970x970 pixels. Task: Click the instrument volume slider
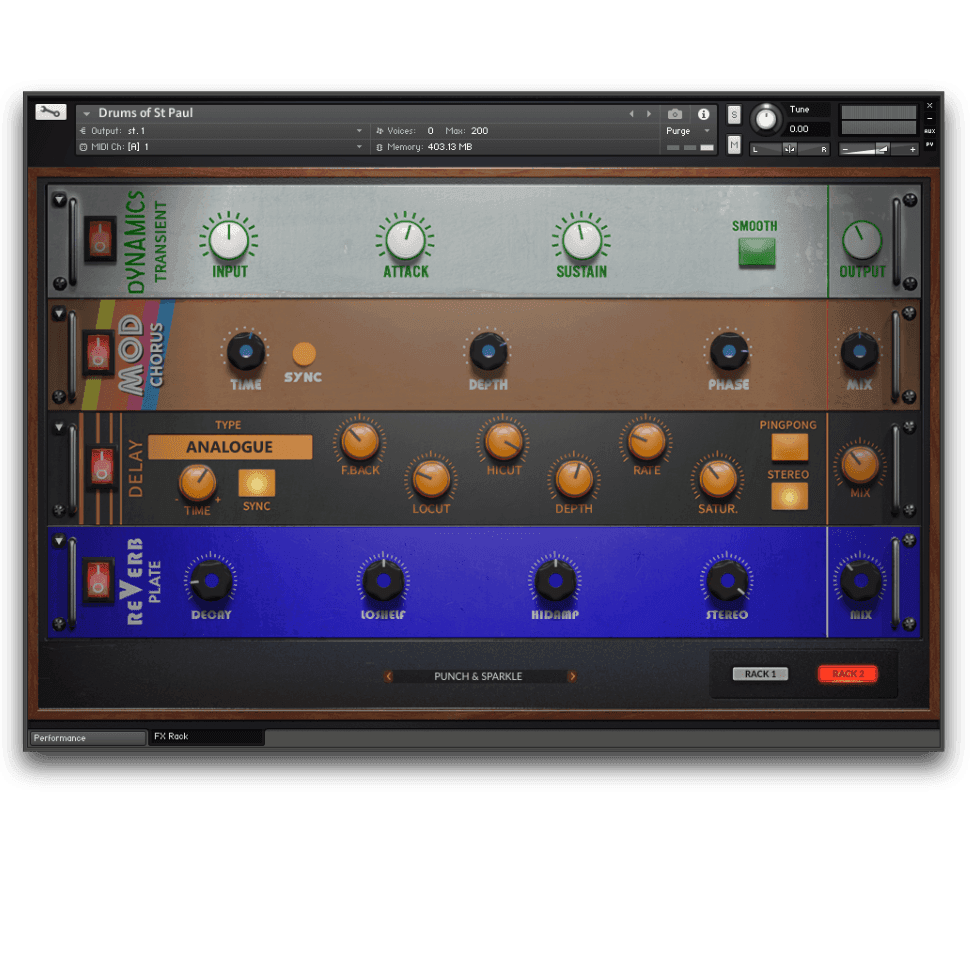click(878, 149)
